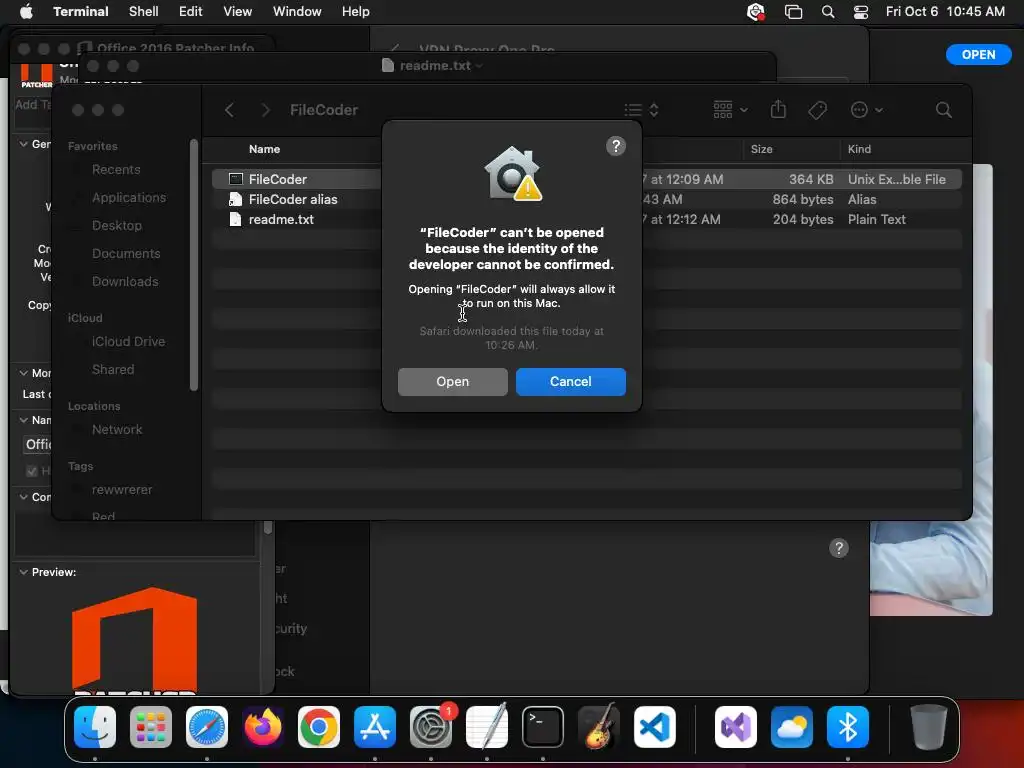Click Open in the FileCoder security dialog
Image resolution: width=1024 pixels, height=768 pixels.
(453, 381)
